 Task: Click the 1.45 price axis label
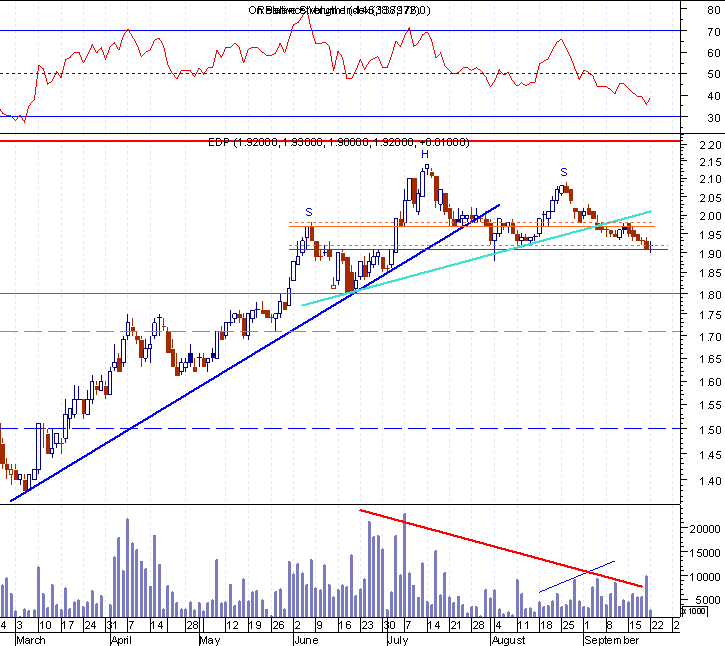tap(710, 455)
